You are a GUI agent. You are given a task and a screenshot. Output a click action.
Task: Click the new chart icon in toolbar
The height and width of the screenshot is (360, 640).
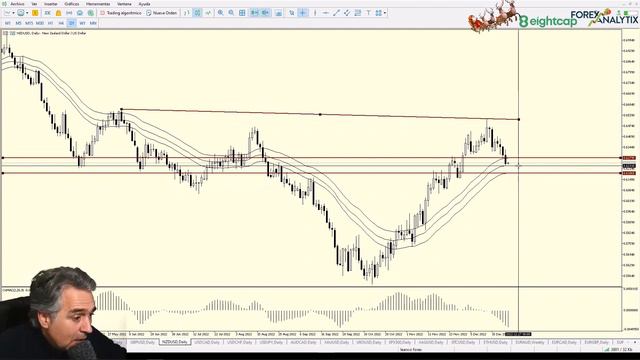coord(7,13)
